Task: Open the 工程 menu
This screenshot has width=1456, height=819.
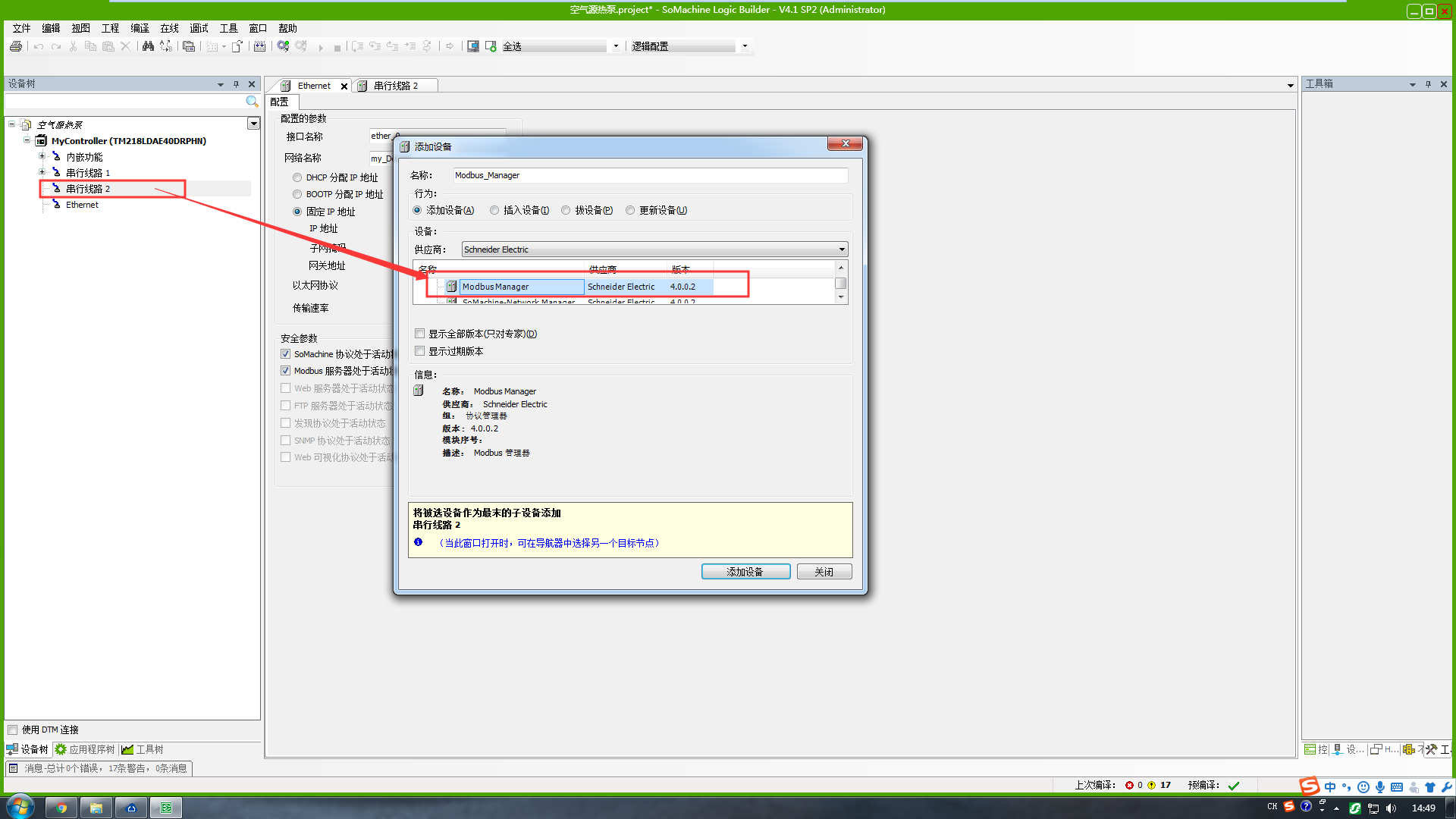Action: (110, 28)
